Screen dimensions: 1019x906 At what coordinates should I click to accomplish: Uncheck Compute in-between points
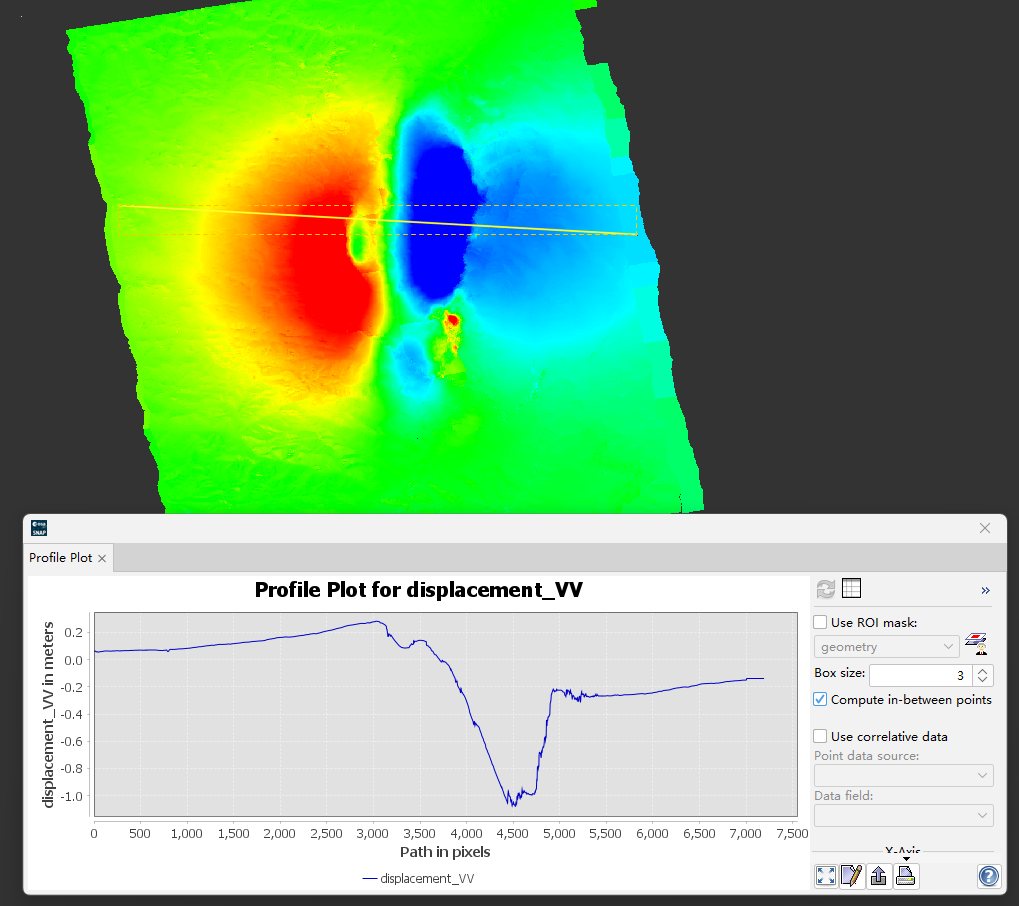coord(820,699)
